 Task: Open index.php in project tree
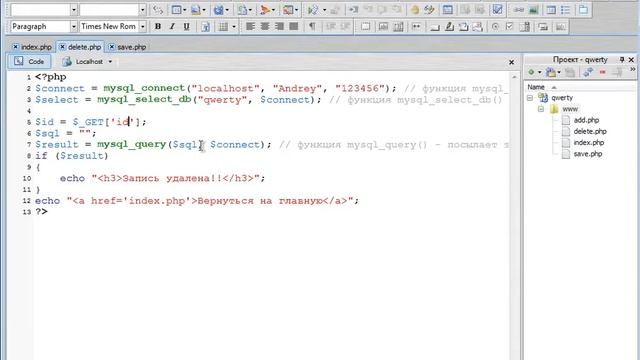[x=589, y=142]
